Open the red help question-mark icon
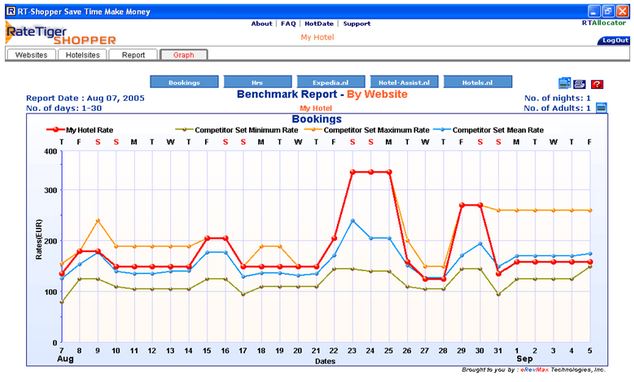The image size is (634, 382). tap(597, 84)
